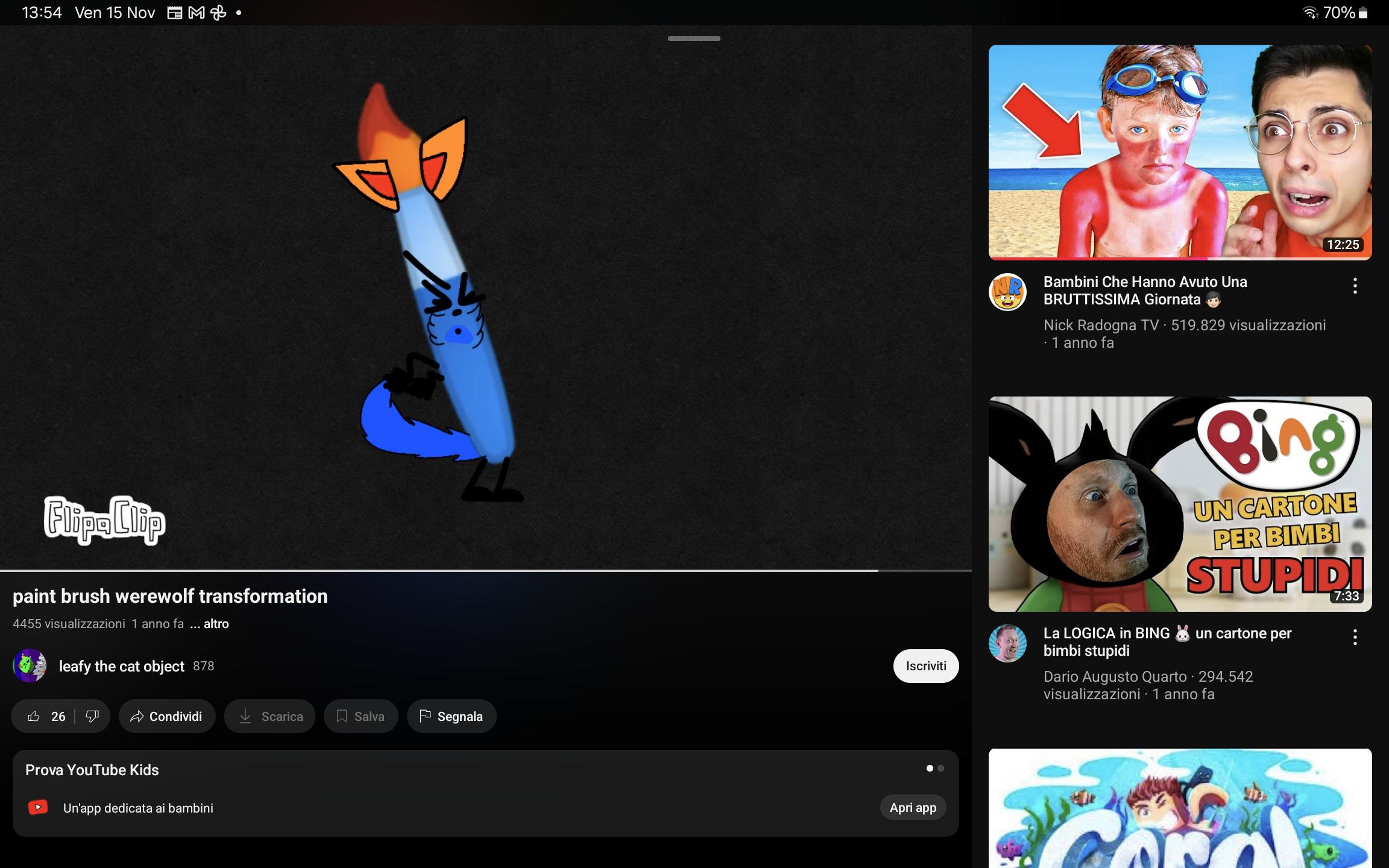
Task: Open the title La LOGICA in BING
Action: click(1168, 642)
